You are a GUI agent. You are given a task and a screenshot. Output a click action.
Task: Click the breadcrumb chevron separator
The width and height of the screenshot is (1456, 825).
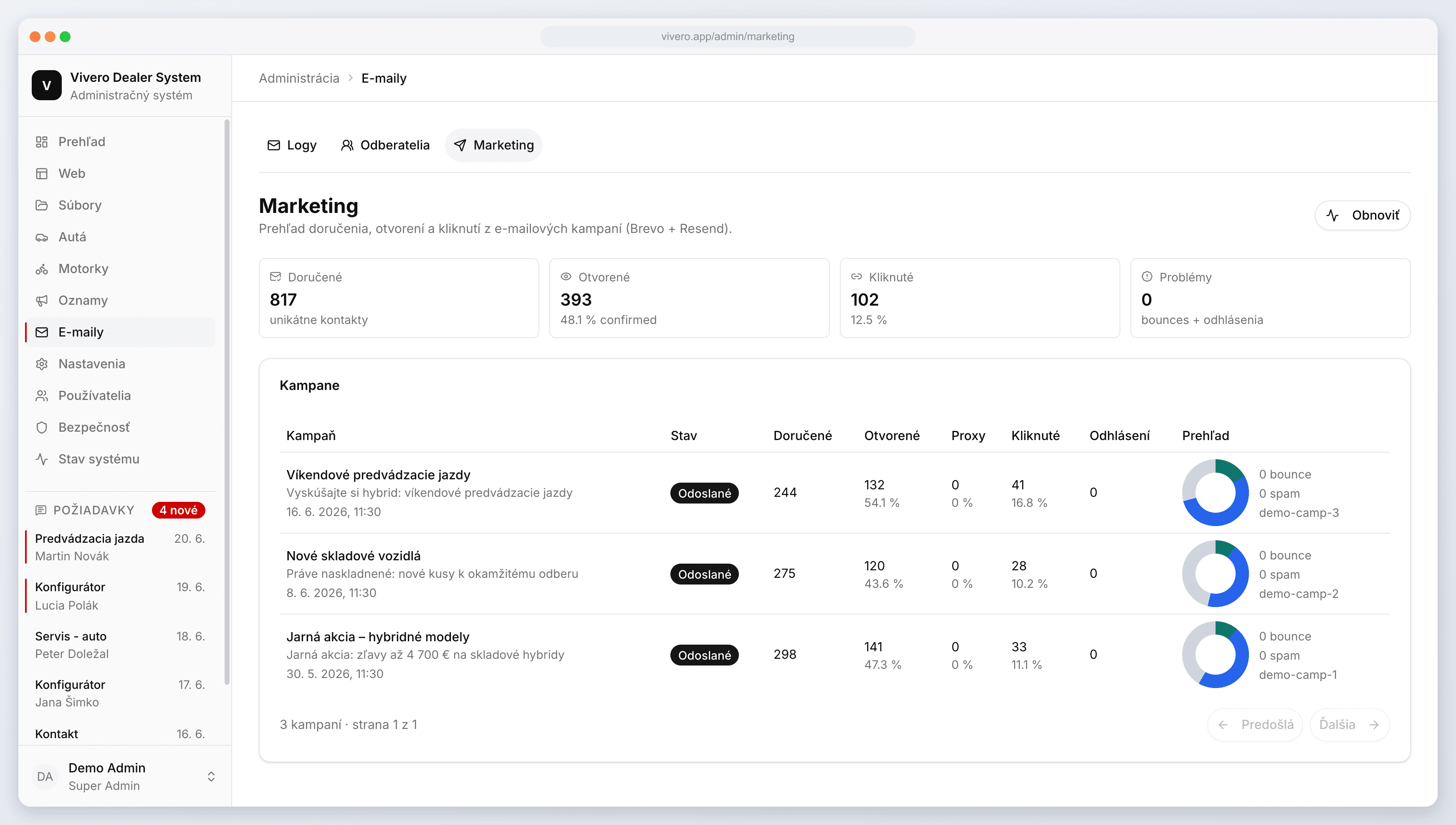[x=350, y=78]
